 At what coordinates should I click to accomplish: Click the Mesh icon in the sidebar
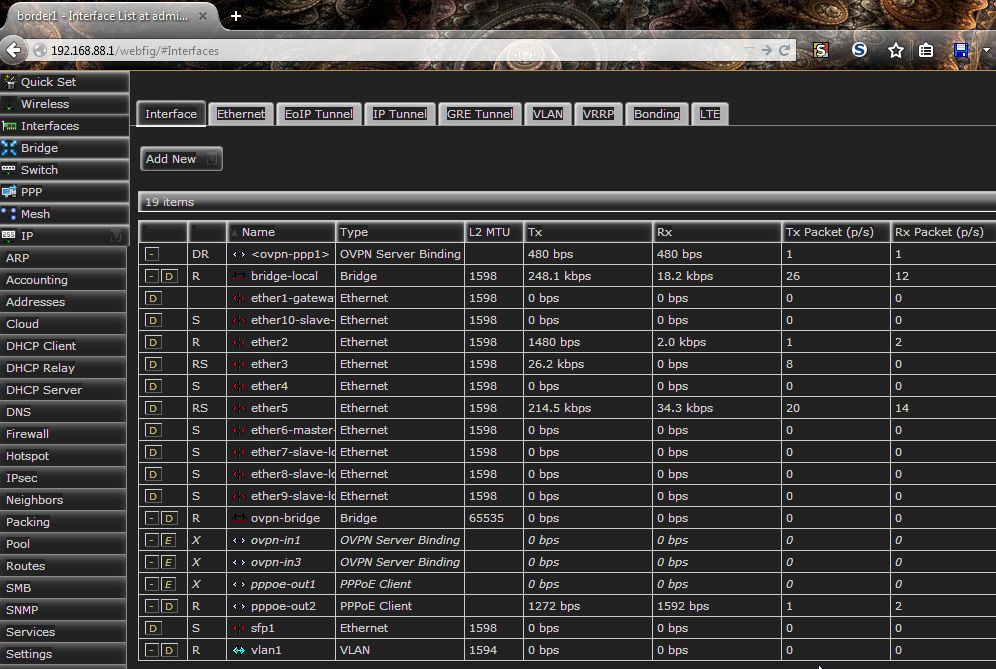pos(10,214)
